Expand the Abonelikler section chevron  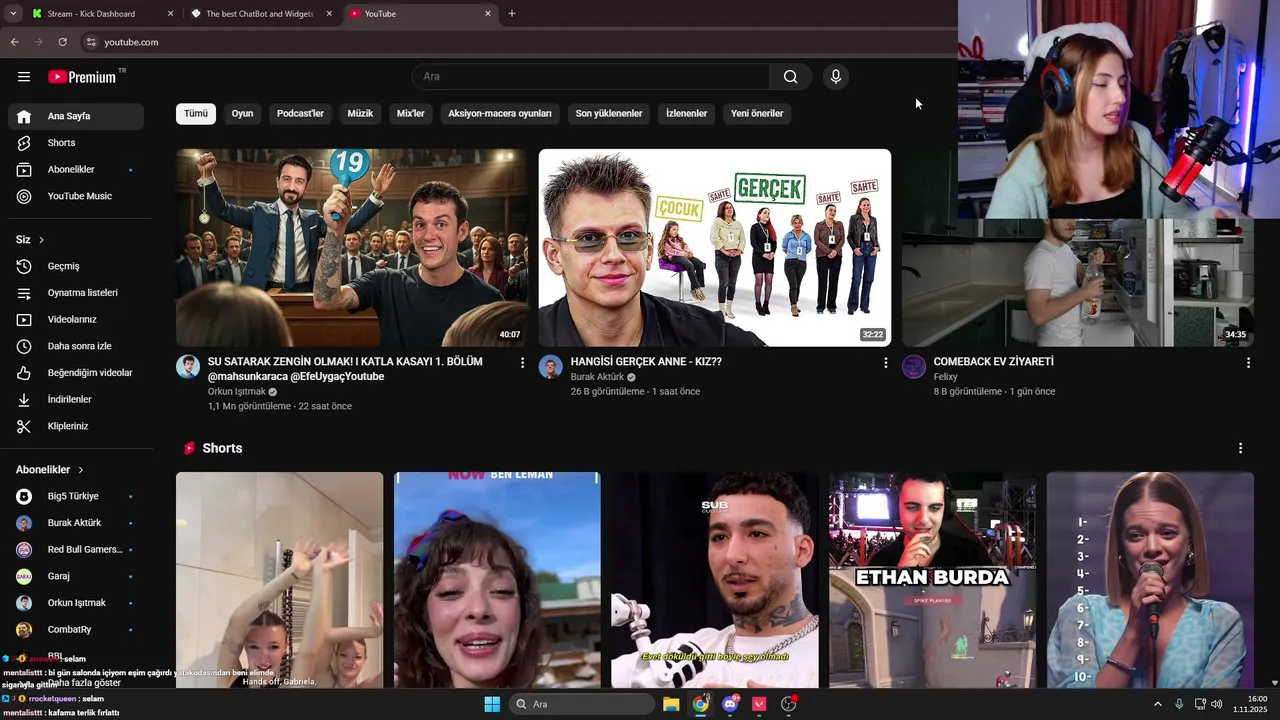pyautogui.click(x=81, y=470)
